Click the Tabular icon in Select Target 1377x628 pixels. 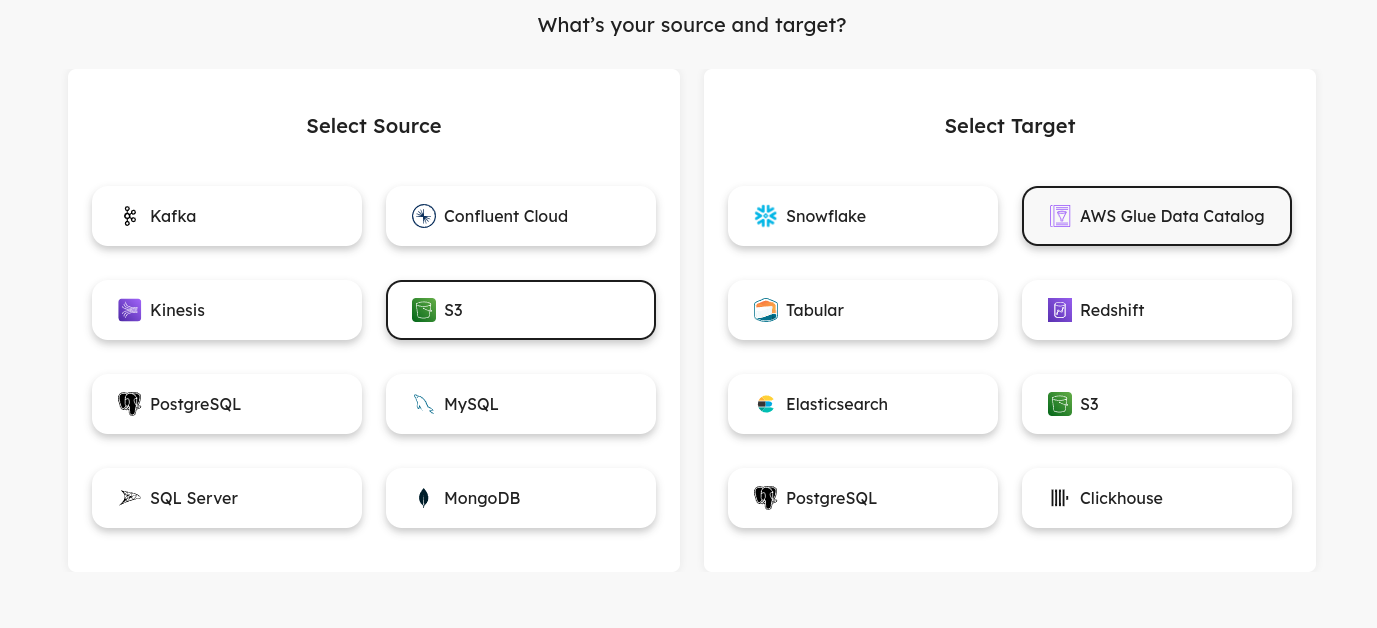click(765, 310)
